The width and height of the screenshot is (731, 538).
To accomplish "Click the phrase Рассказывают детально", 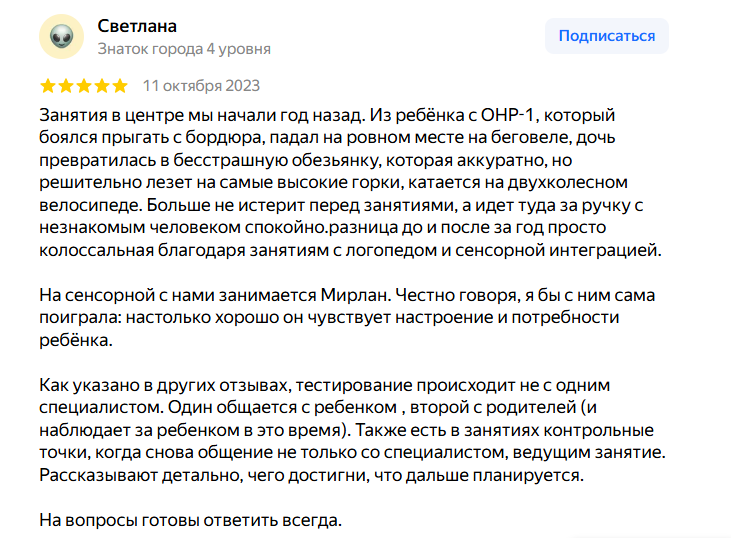I will point(140,475).
